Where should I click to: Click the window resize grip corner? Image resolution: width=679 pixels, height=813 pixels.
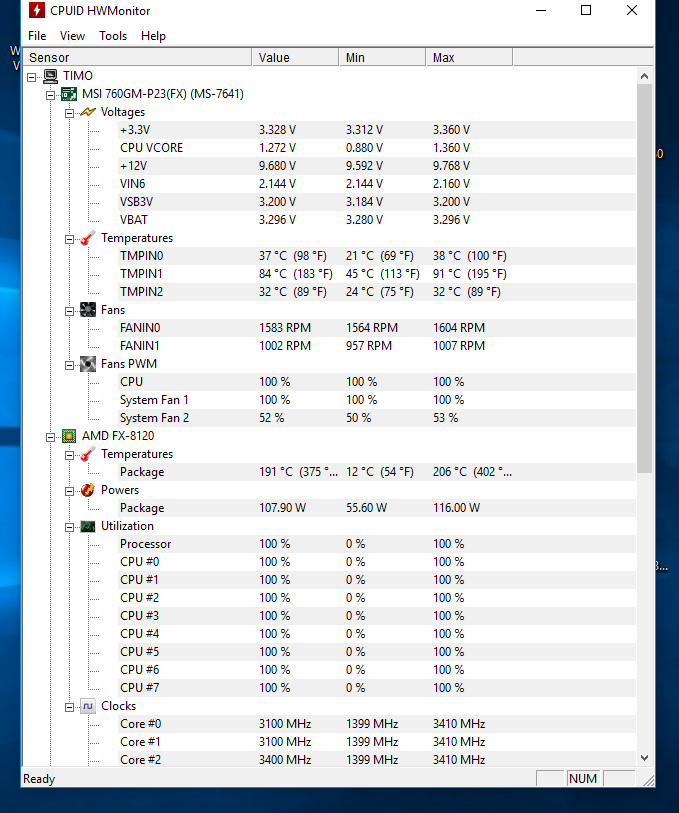click(x=648, y=780)
